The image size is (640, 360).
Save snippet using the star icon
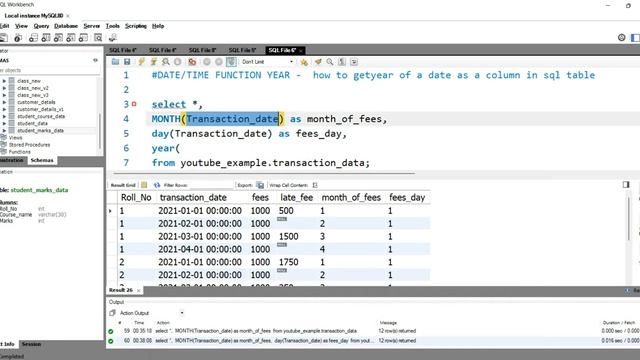304,62
